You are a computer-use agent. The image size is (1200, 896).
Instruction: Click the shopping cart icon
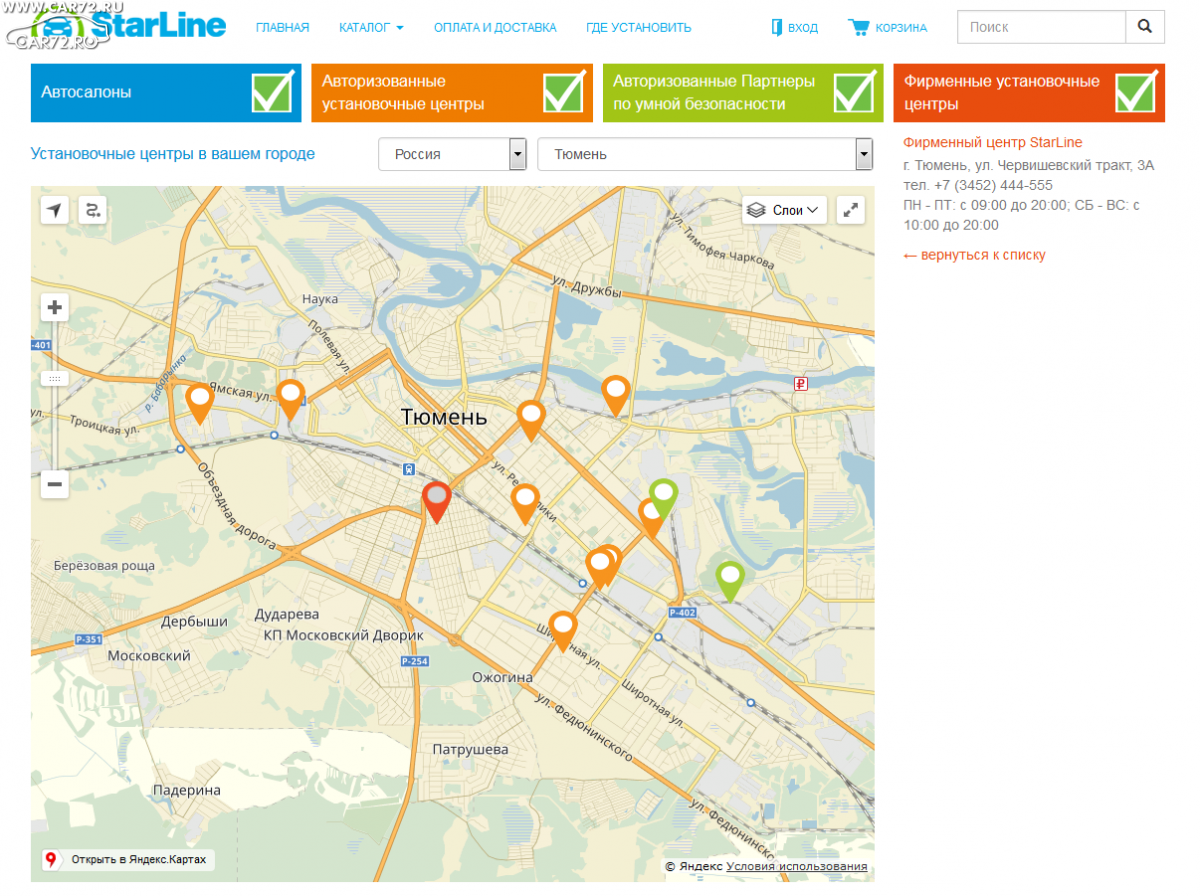858,27
